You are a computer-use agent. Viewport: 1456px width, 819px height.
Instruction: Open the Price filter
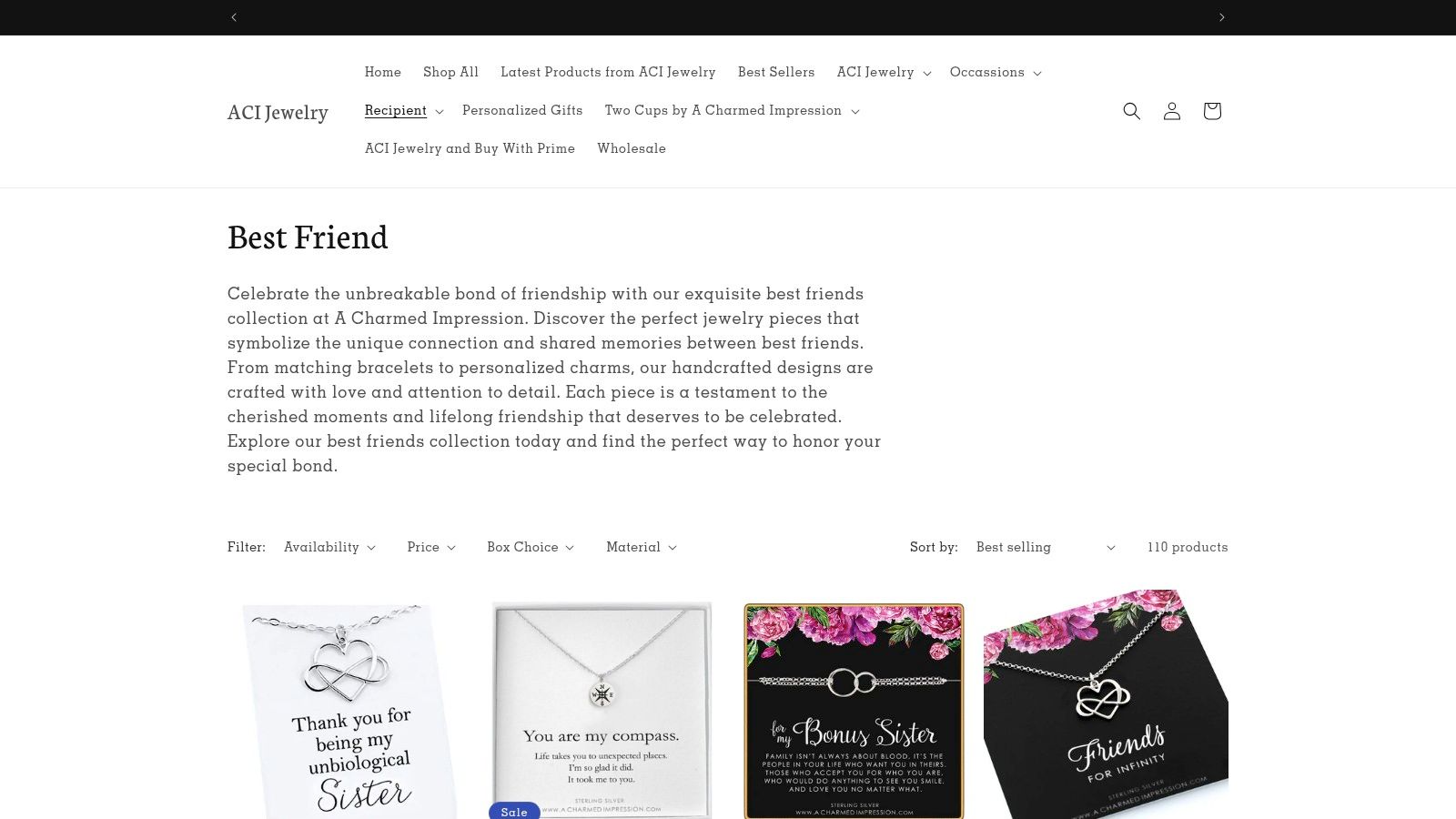tap(431, 547)
